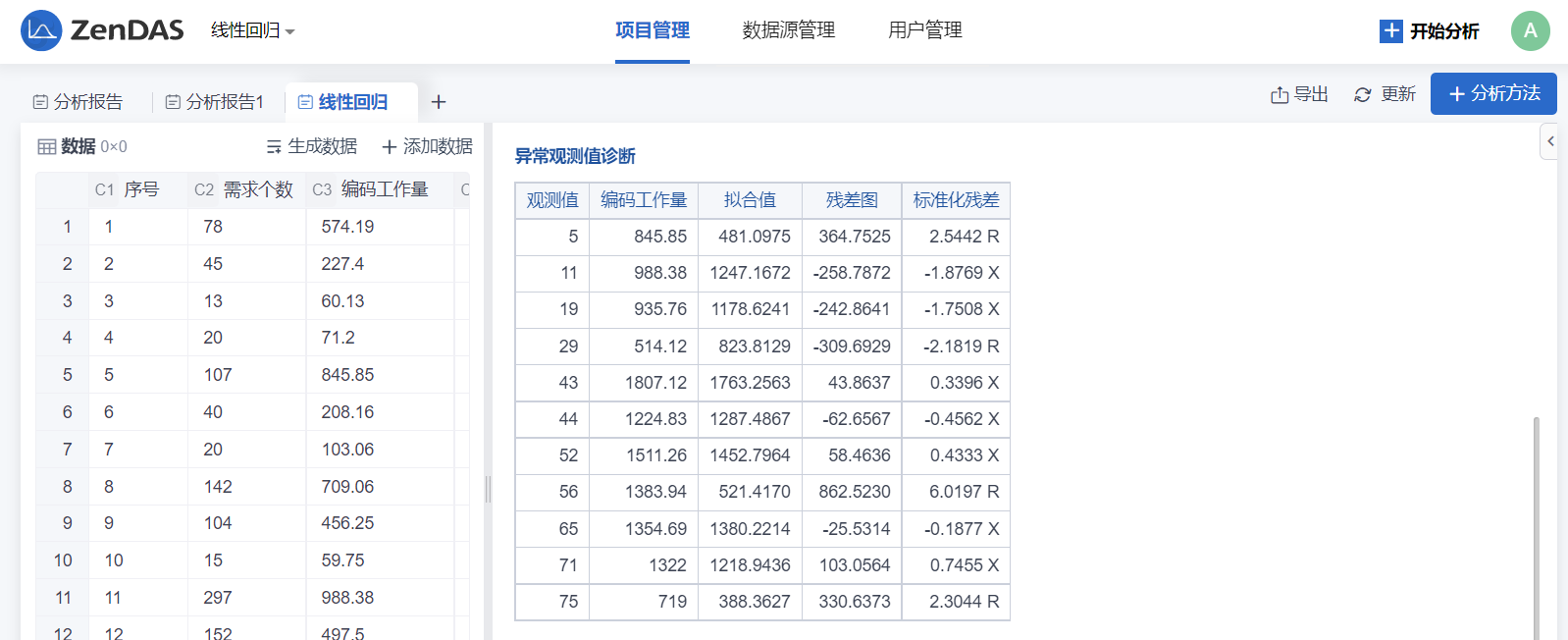Screen dimensions: 1568x640
Task: Click the generate data (生成数据) icon
Action: 274,147
